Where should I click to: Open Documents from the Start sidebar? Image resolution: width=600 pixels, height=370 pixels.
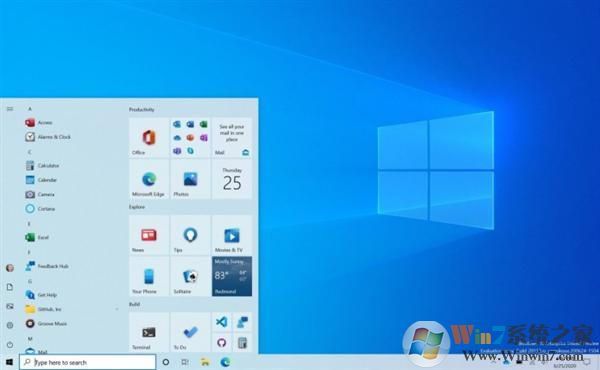(10, 287)
